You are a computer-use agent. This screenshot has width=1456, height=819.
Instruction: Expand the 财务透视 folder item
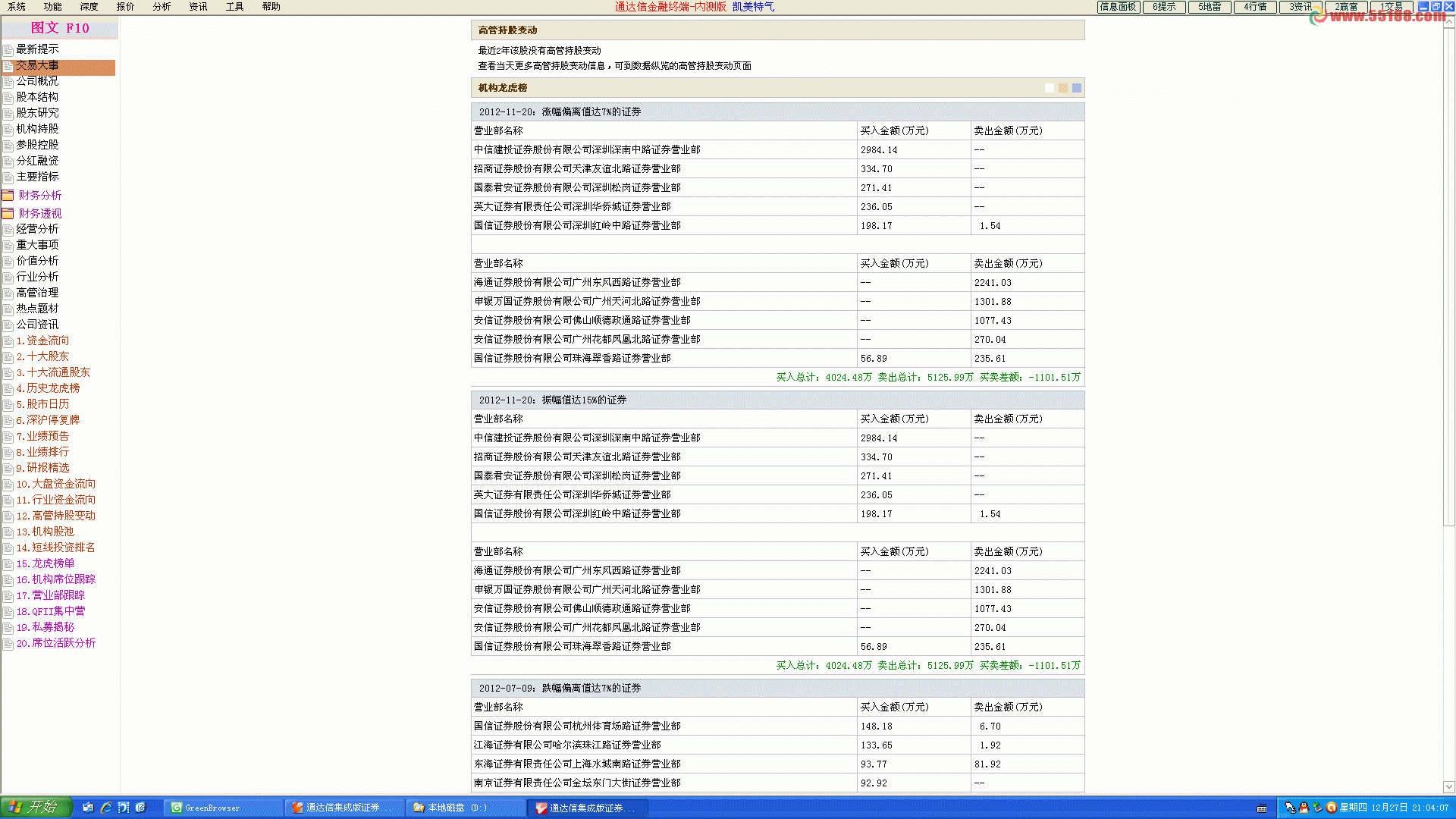pos(39,214)
